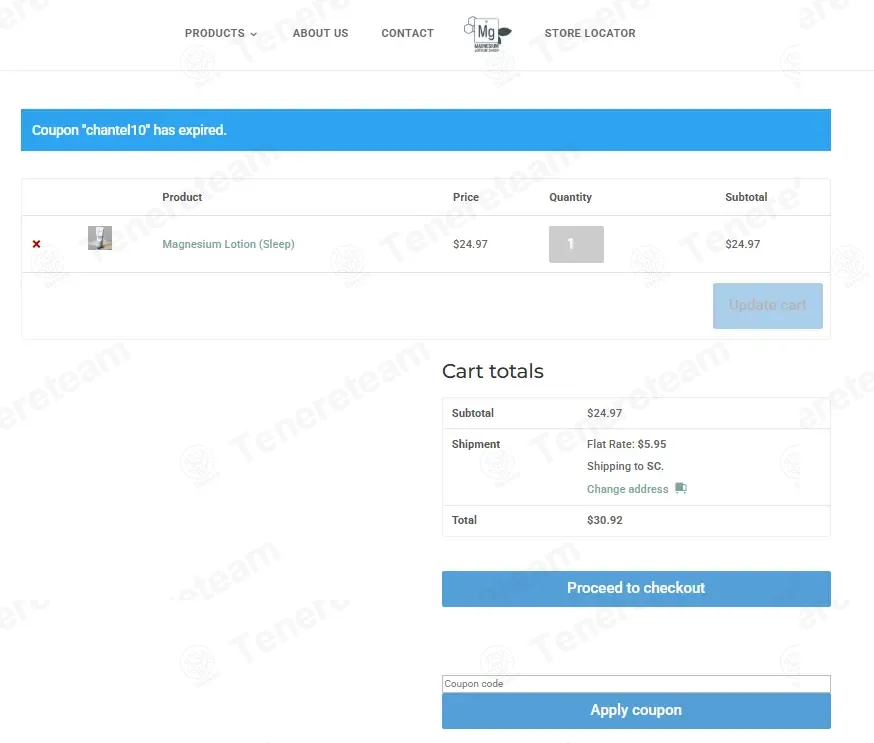The image size is (874, 743).
Task: Focus the Coupon code field
Action: 636,684
